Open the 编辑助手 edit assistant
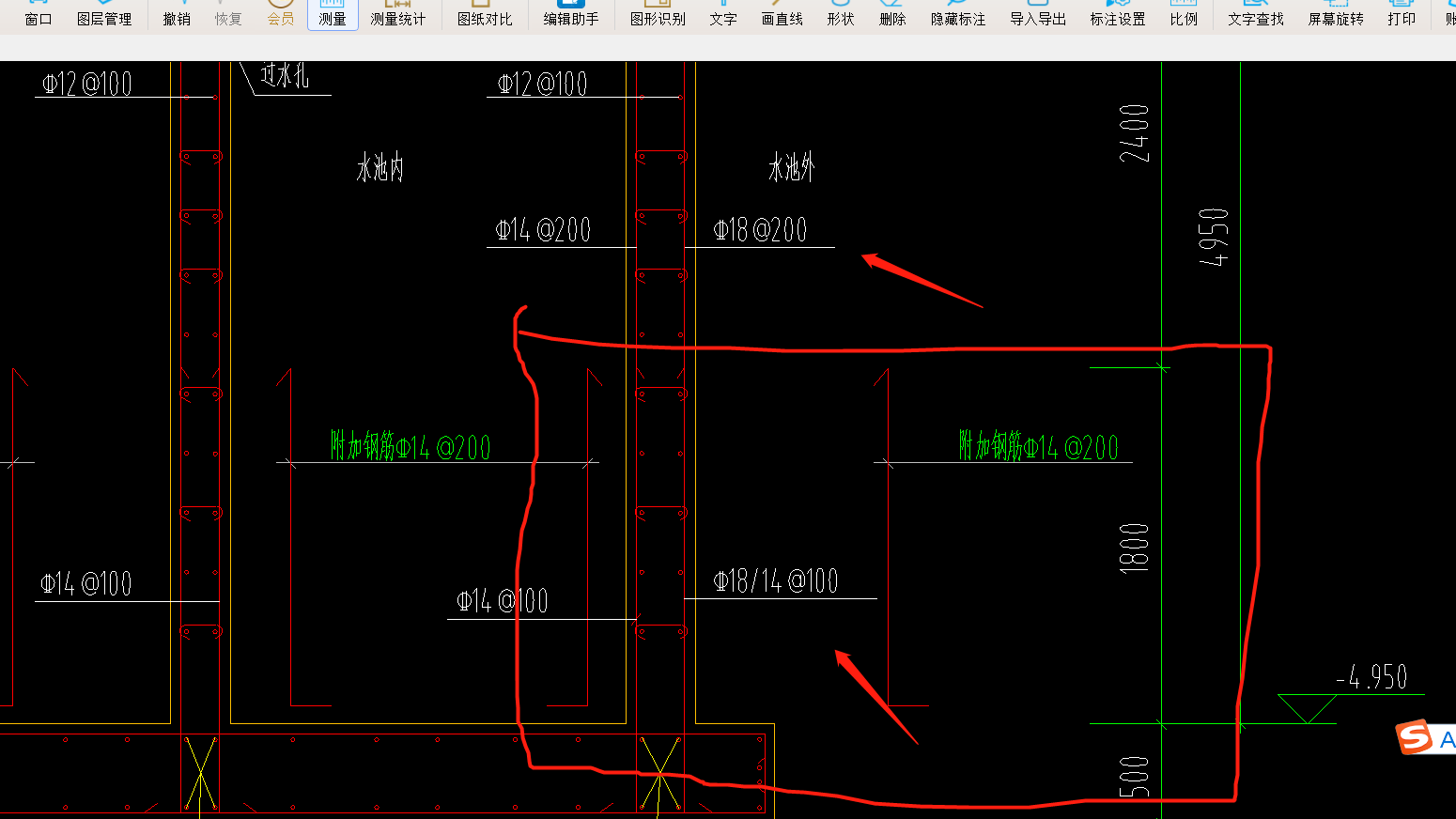This screenshot has width=1456, height=819. (571, 14)
